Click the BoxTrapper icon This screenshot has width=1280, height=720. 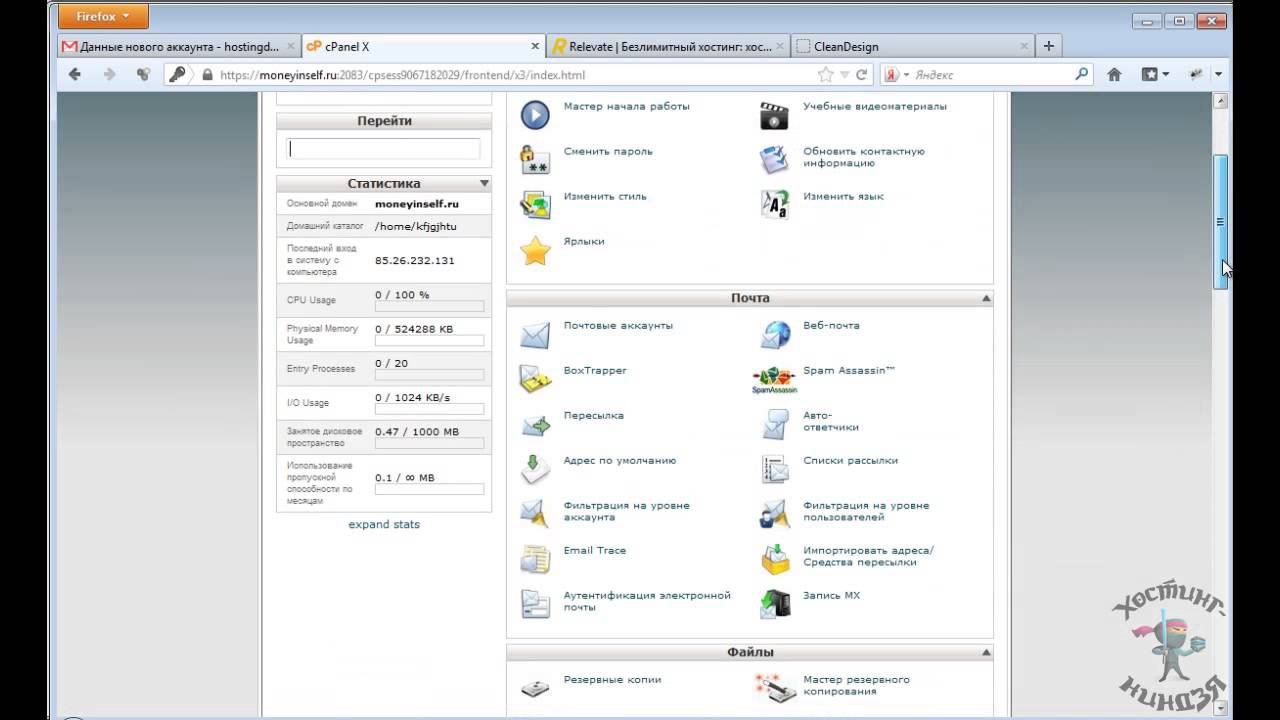pyautogui.click(x=535, y=379)
